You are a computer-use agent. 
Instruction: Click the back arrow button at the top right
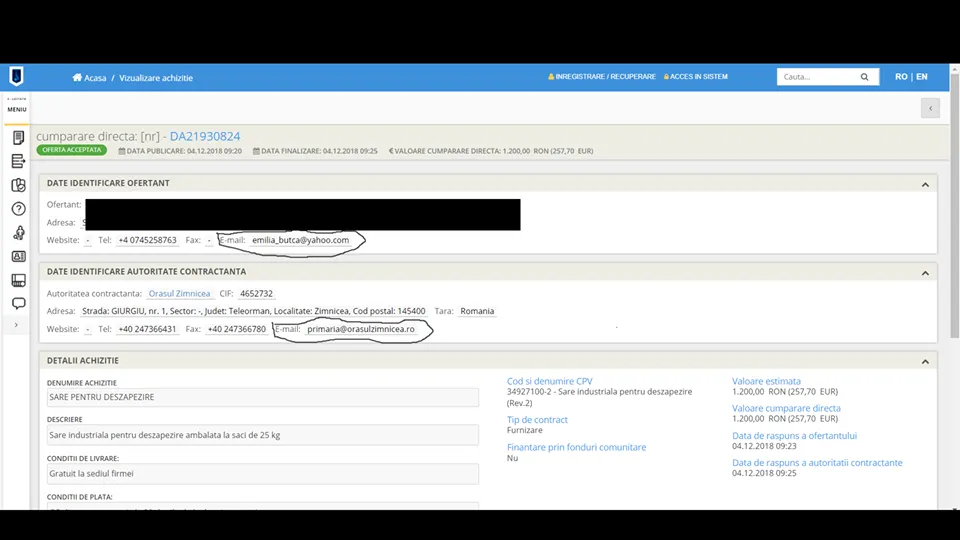point(930,108)
